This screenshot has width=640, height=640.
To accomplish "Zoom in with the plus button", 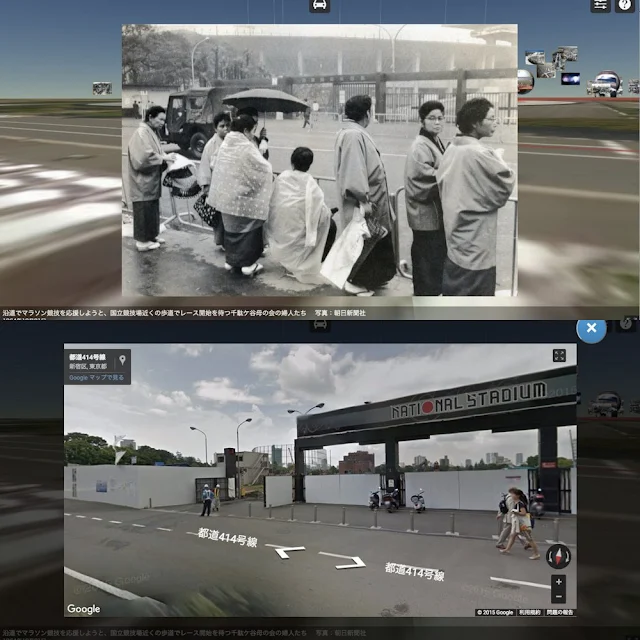I will 559,582.
